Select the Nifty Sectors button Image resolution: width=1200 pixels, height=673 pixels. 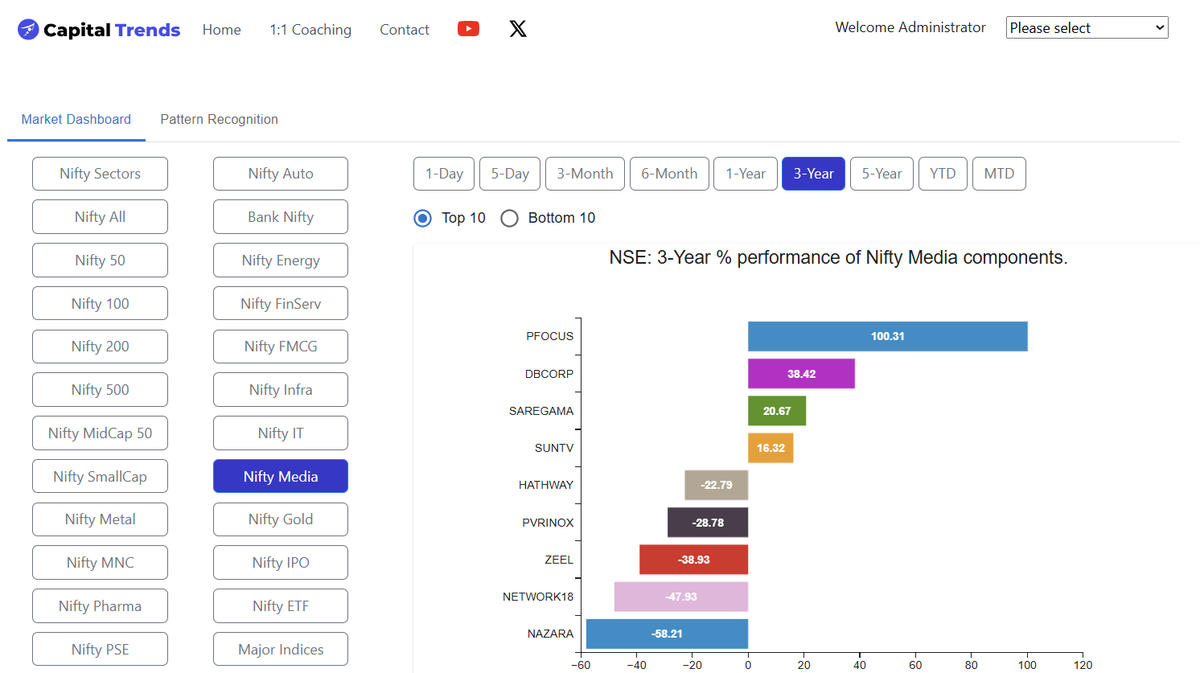(x=100, y=174)
